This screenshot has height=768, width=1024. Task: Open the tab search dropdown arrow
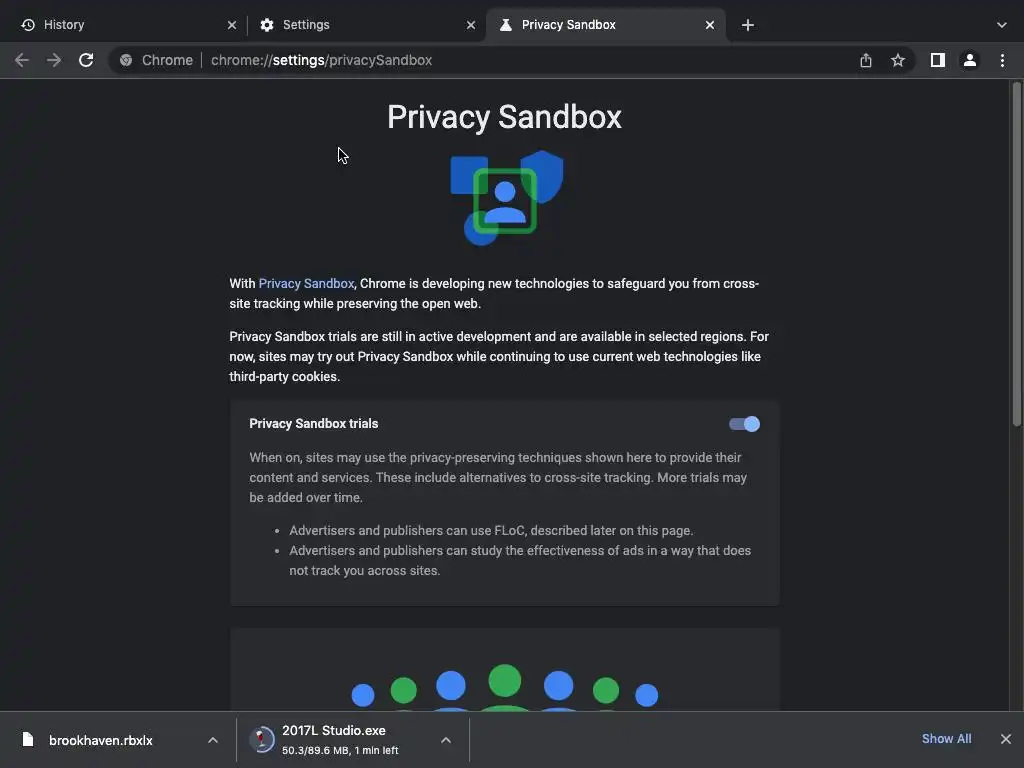(x=1002, y=25)
